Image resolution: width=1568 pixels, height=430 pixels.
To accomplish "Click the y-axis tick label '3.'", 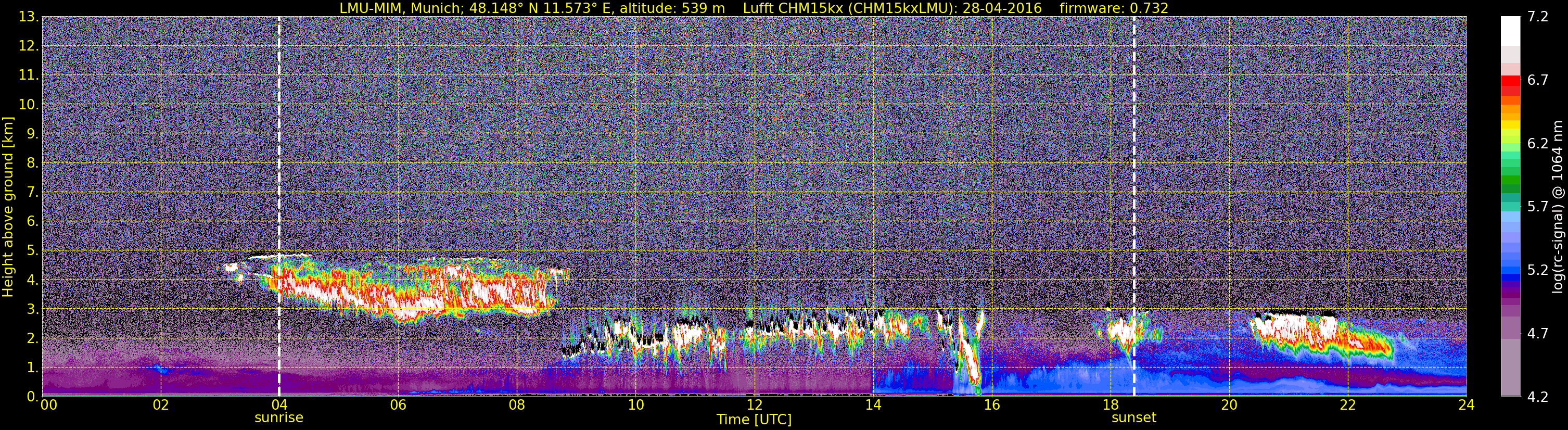I will pyautogui.click(x=32, y=309).
